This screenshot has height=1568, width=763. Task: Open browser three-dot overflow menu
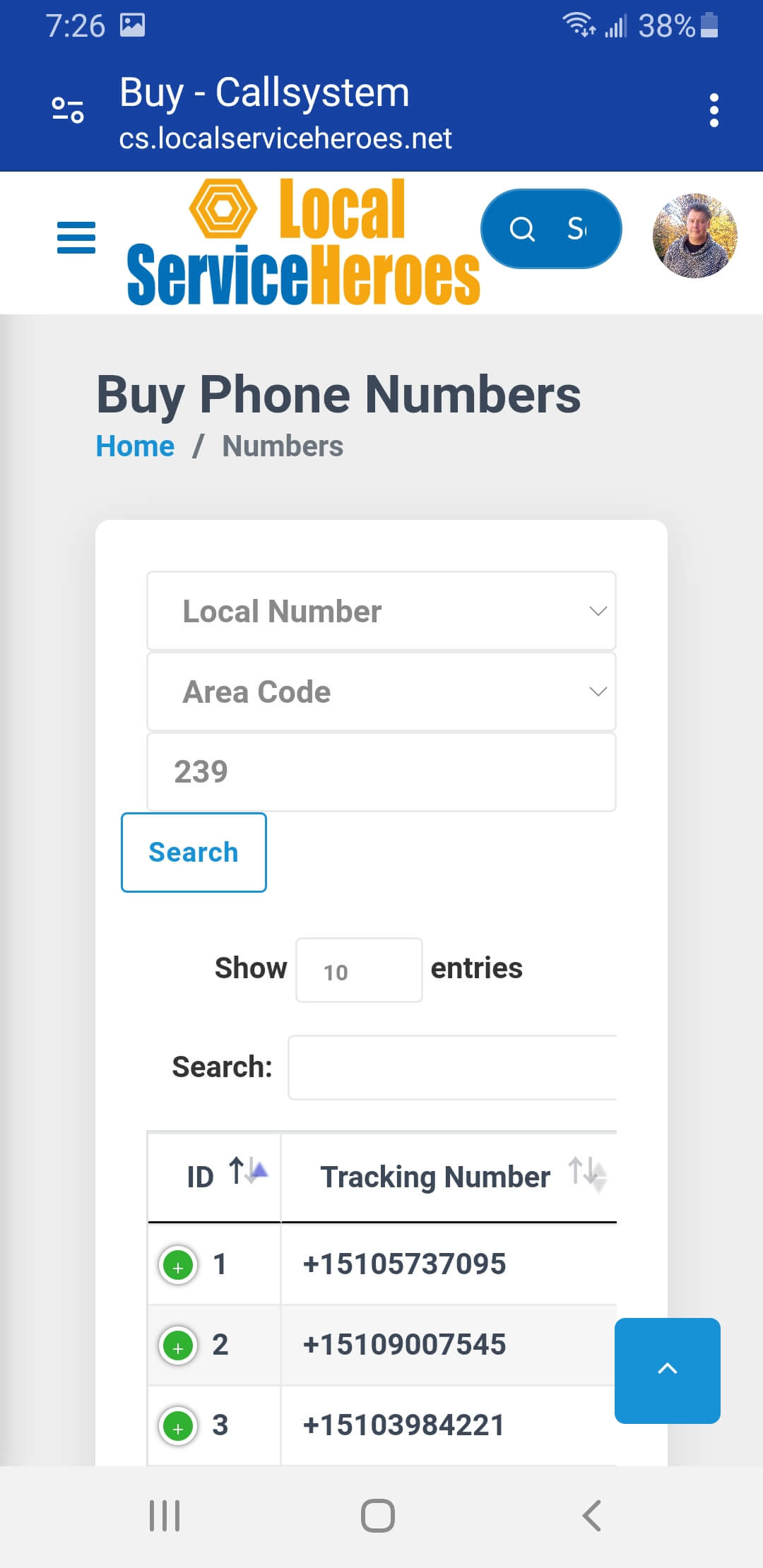[x=714, y=111]
